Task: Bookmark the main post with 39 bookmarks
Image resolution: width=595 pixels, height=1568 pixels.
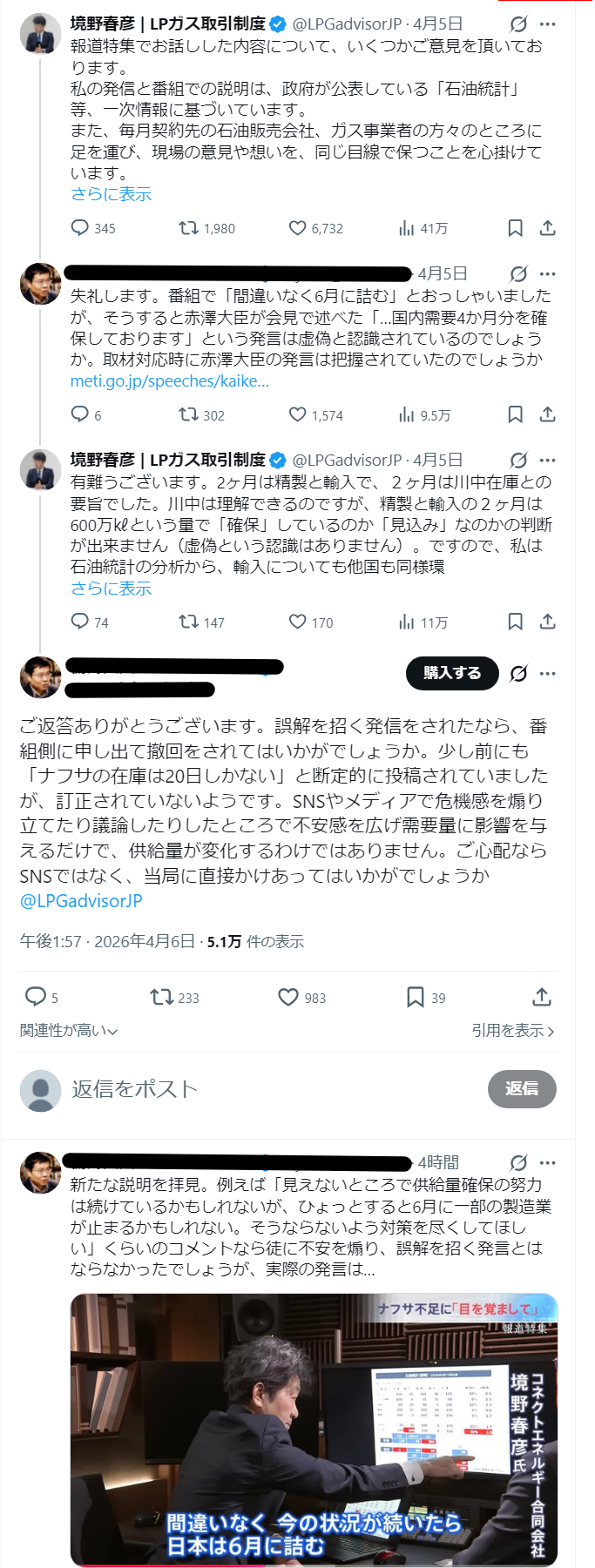Action: coord(416,997)
